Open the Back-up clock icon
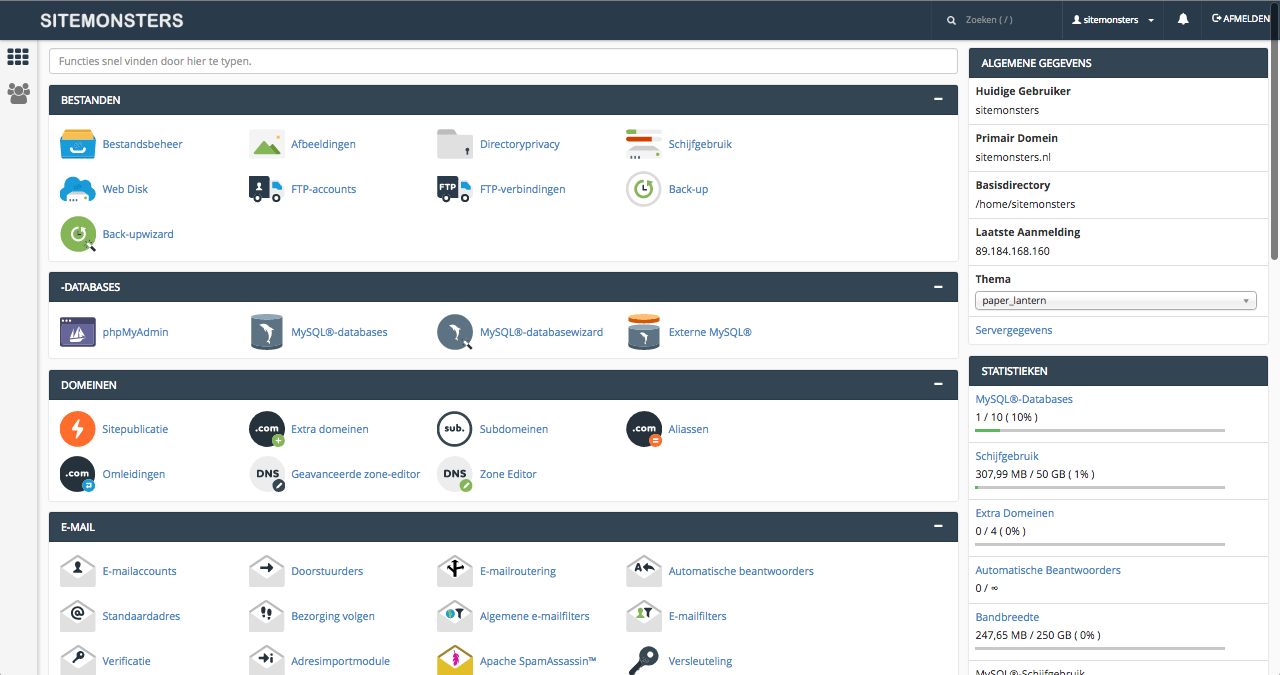This screenshot has width=1280, height=675. coord(644,189)
